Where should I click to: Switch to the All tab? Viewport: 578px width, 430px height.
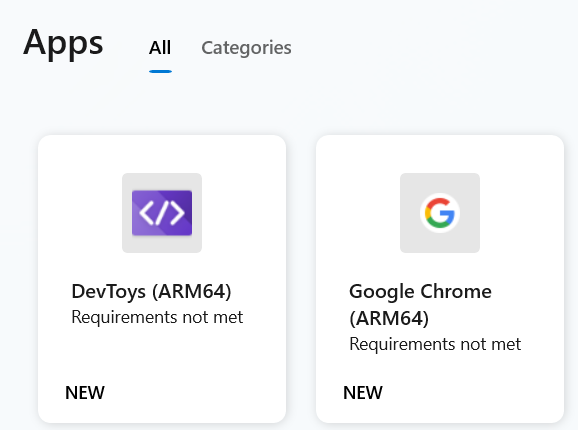(160, 48)
